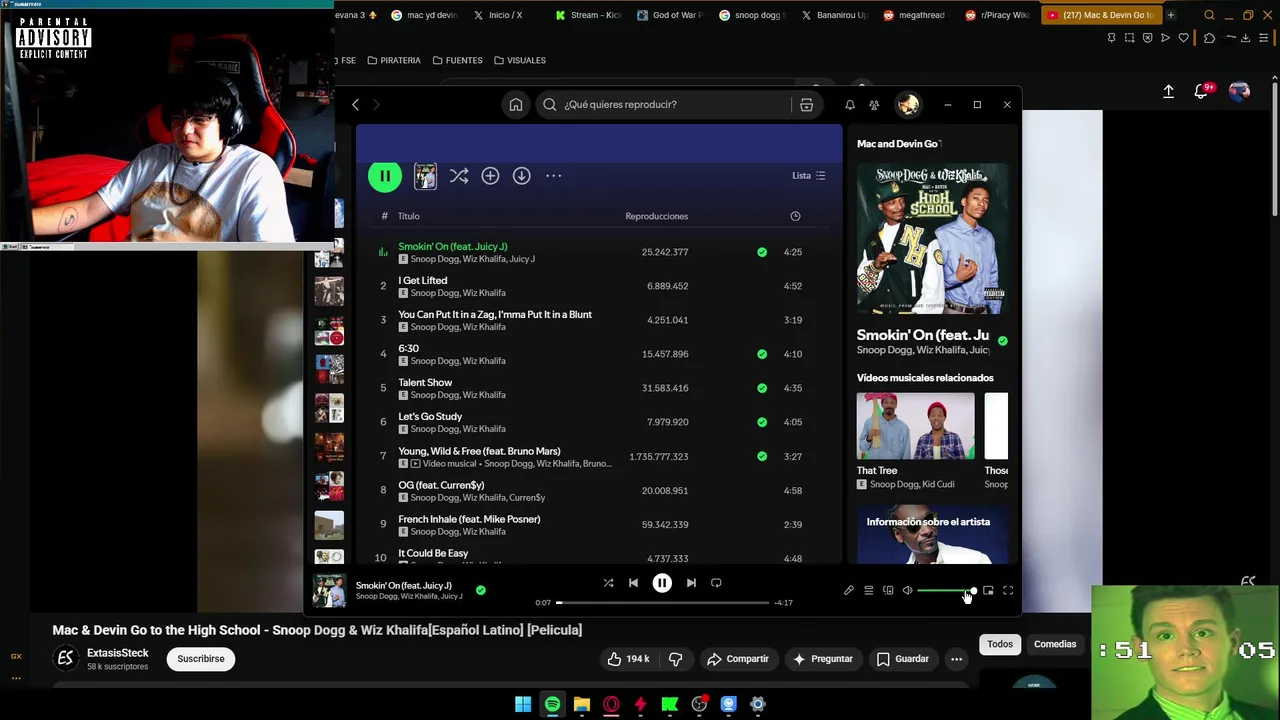
Task: Open now playing album thumbnail in player bar
Action: click(329, 591)
